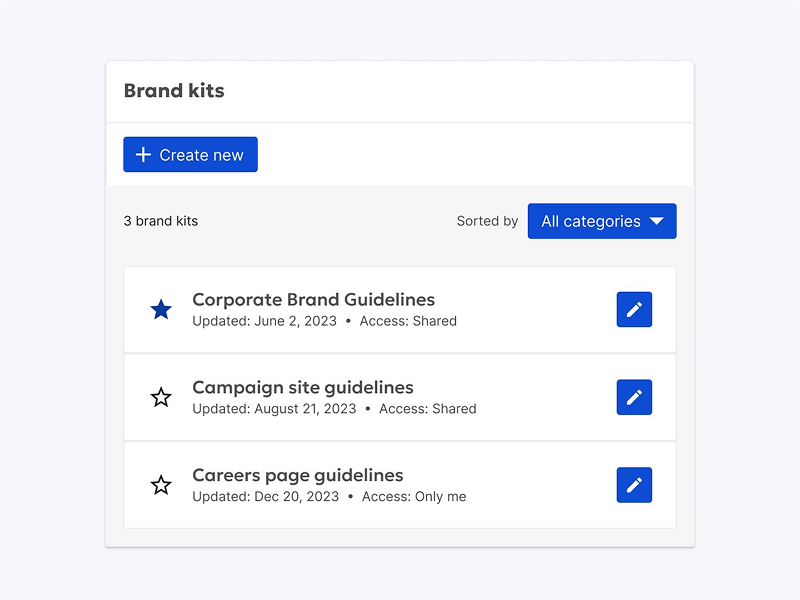Open the editor for Campaign site guidelines

(634, 397)
